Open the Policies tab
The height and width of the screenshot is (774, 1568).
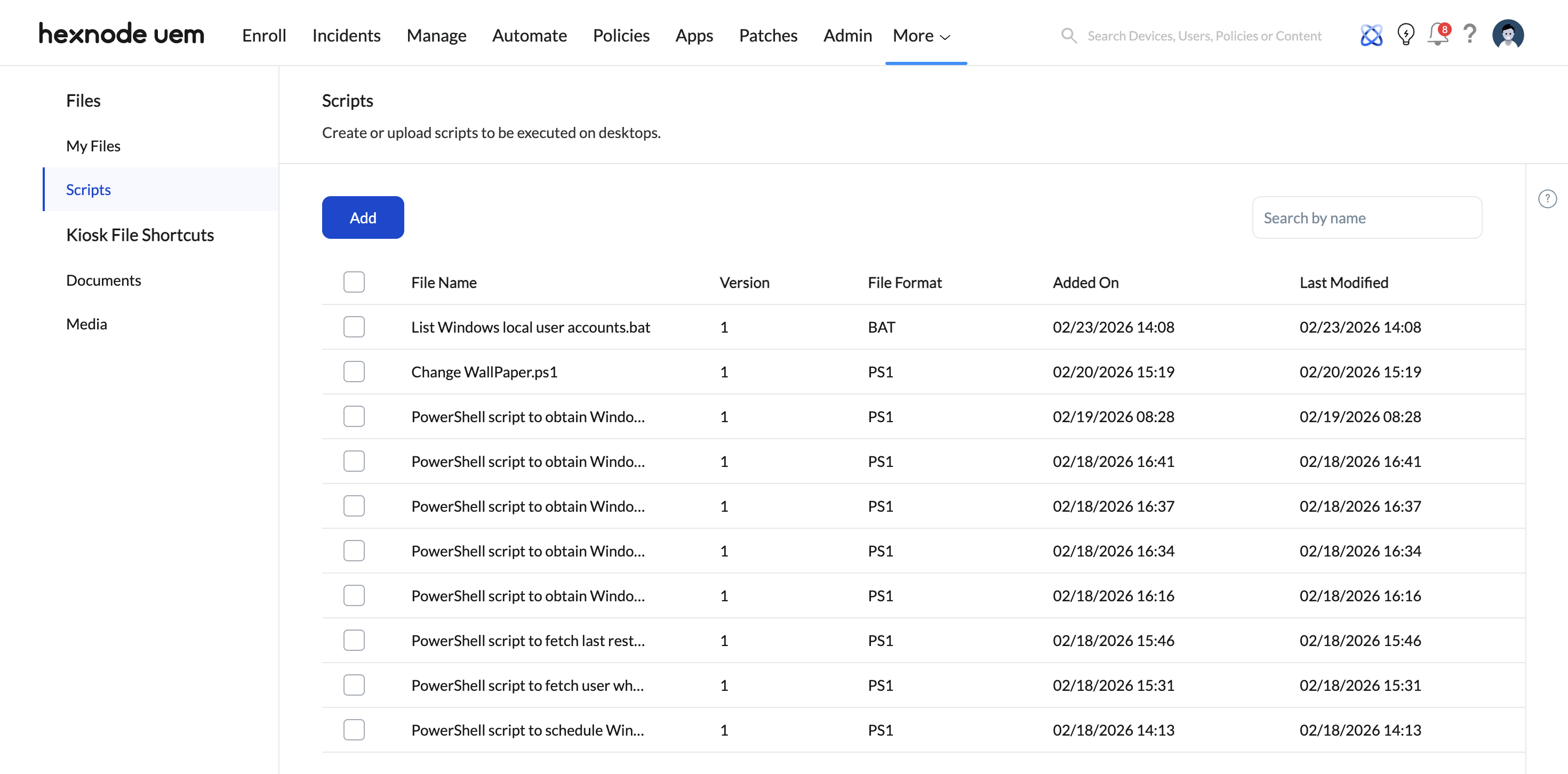click(x=621, y=36)
